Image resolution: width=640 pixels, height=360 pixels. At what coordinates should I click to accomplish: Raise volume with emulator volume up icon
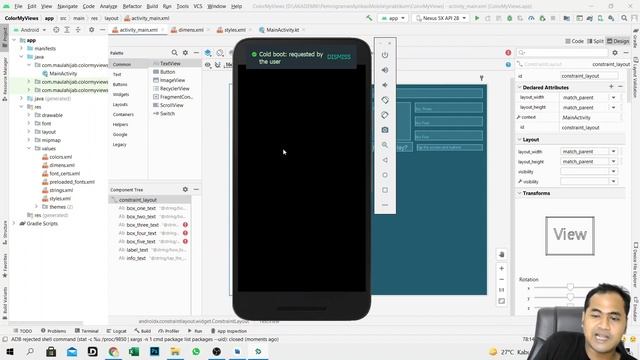click(x=385, y=70)
